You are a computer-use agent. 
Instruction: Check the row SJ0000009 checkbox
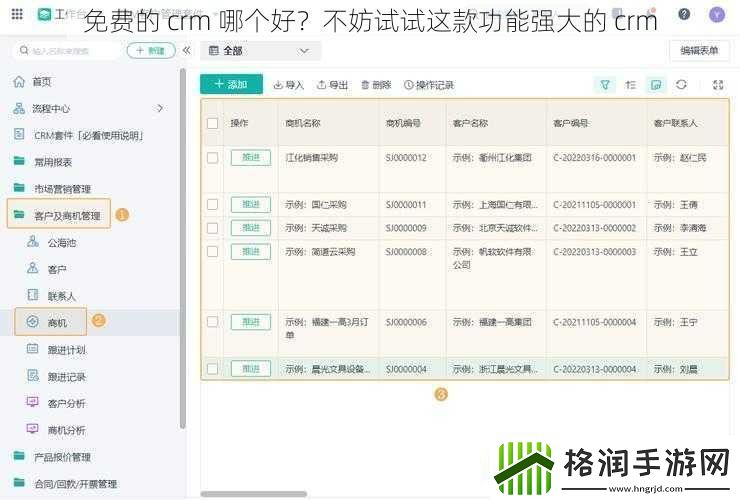point(212,228)
